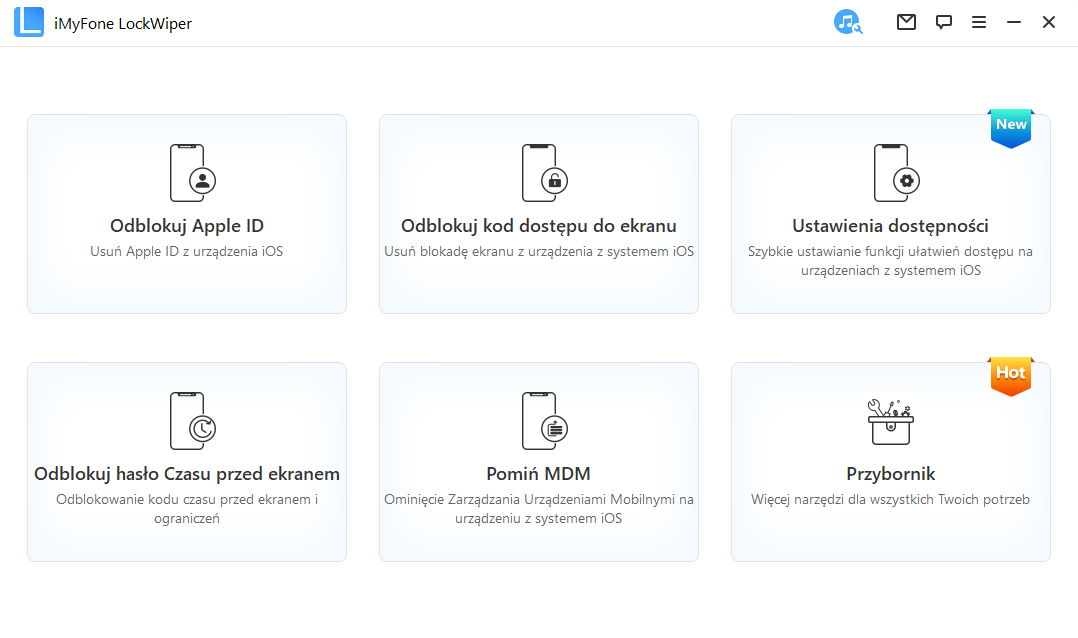This screenshot has width=1078, height=638.
Task: Click the phone with clock icon
Action: pos(192,421)
